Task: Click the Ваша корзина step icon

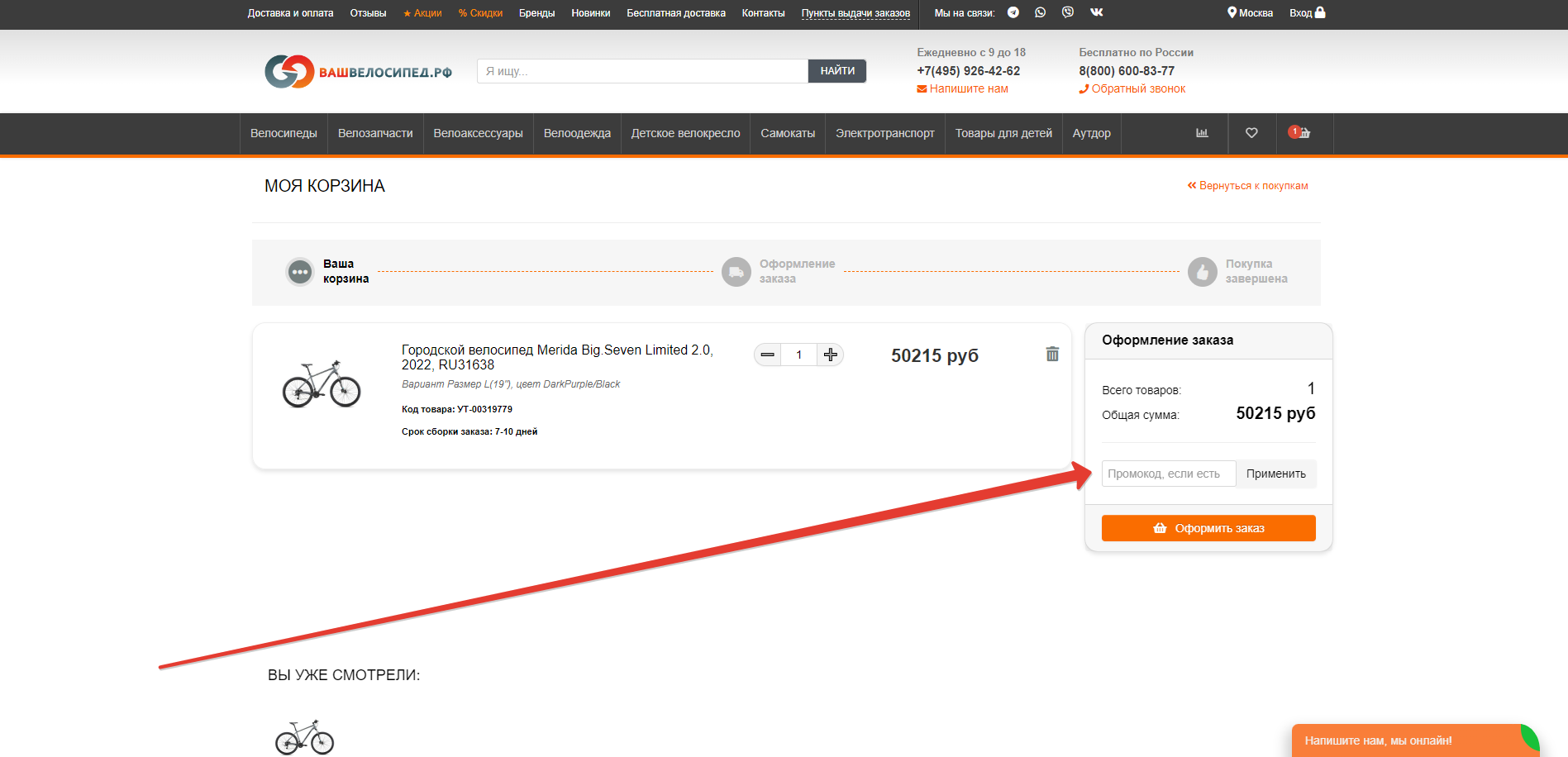Action: (x=299, y=271)
